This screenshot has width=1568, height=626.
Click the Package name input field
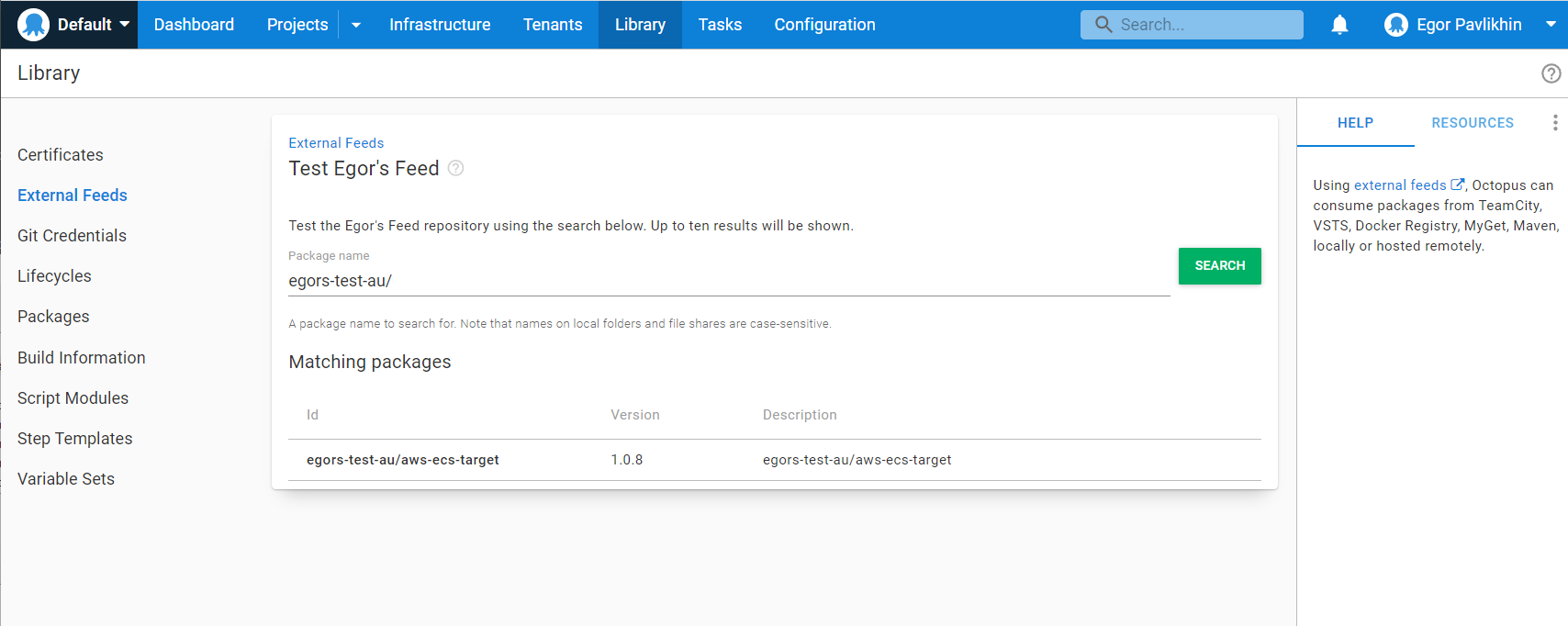click(728, 281)
